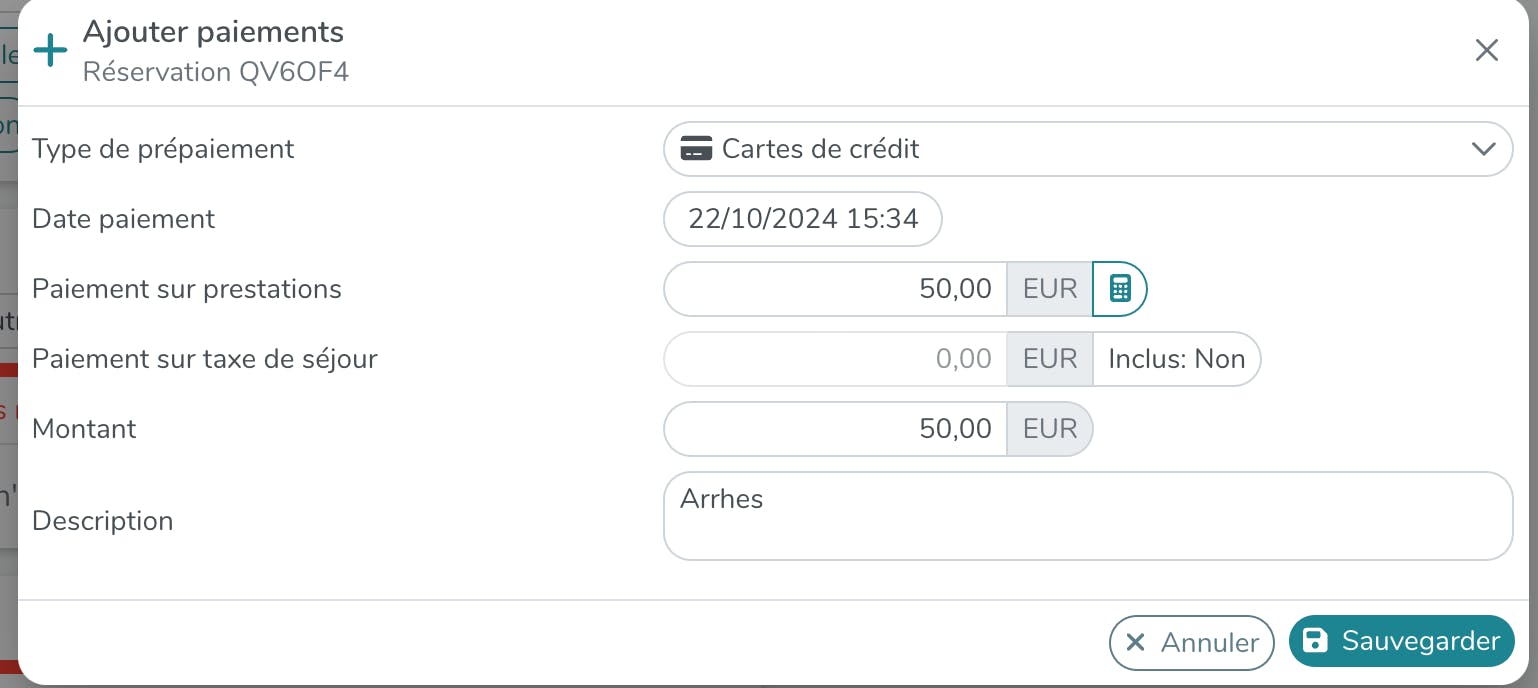Click the Type de prépaiement label
The image size is (1538, 688).
[x=163, y=149]
